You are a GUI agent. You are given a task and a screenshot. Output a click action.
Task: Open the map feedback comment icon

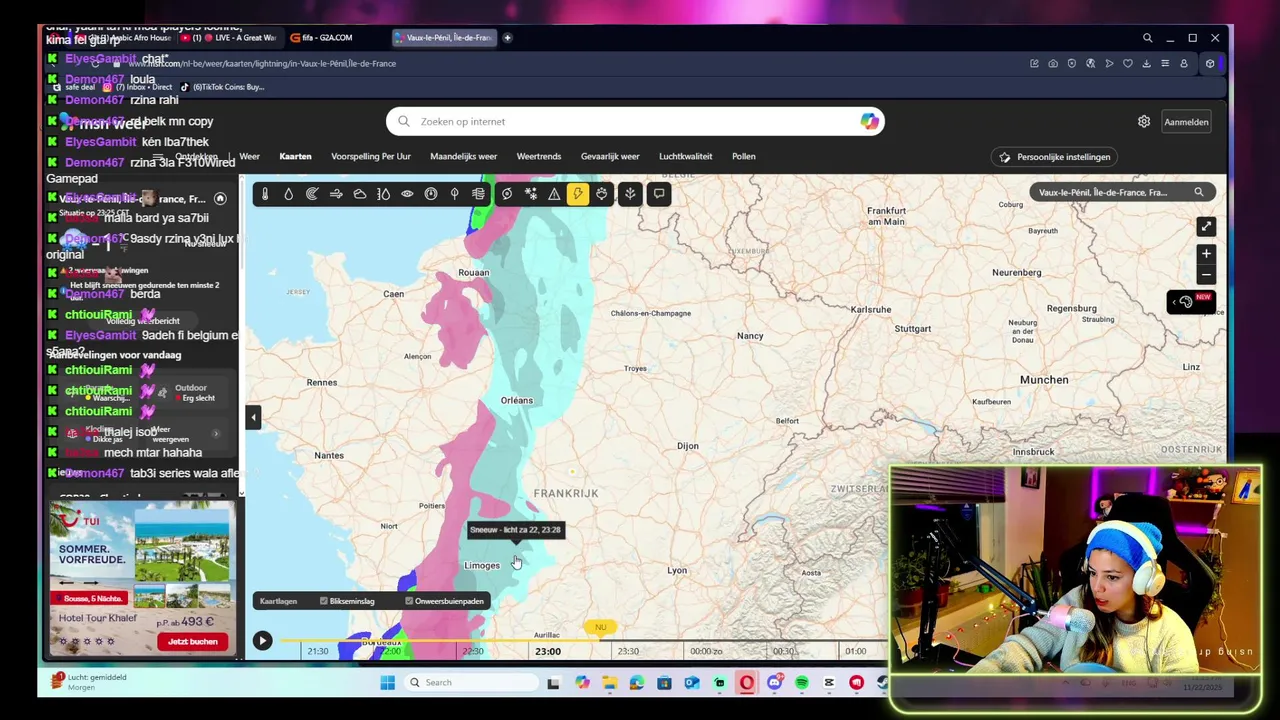tap(658, 194)
